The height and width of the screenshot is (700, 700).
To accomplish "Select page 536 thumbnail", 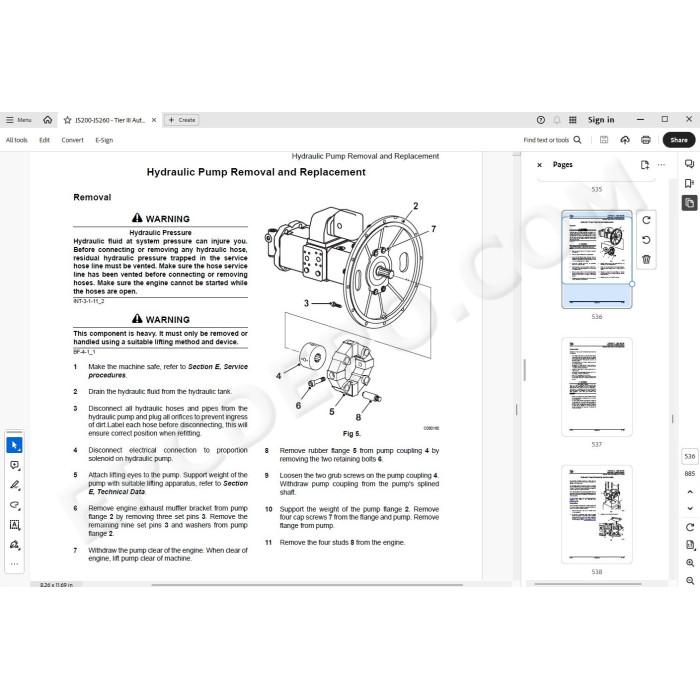I will click(596, 259).
